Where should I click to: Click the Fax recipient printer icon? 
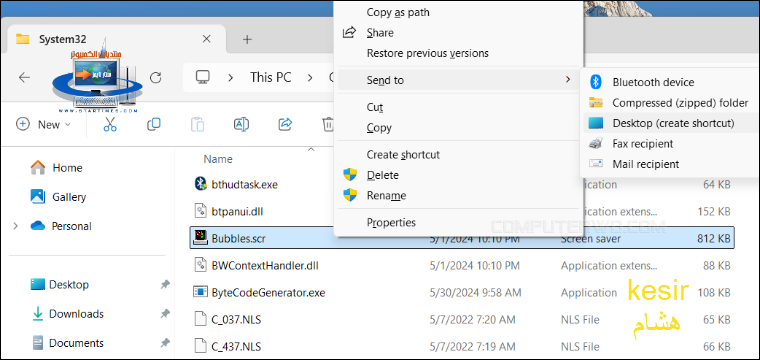[596, 143]
